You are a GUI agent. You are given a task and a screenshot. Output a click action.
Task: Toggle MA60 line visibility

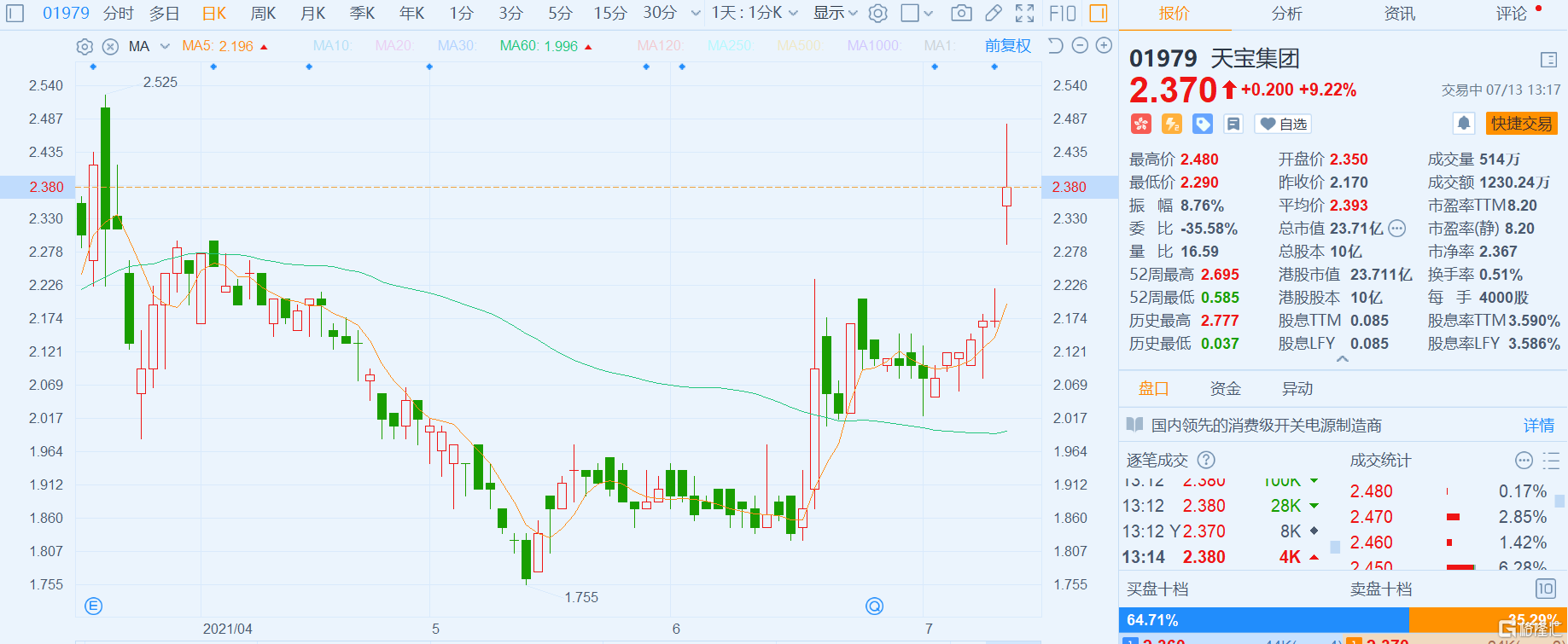pyautogui.click(x=546, y=46)
